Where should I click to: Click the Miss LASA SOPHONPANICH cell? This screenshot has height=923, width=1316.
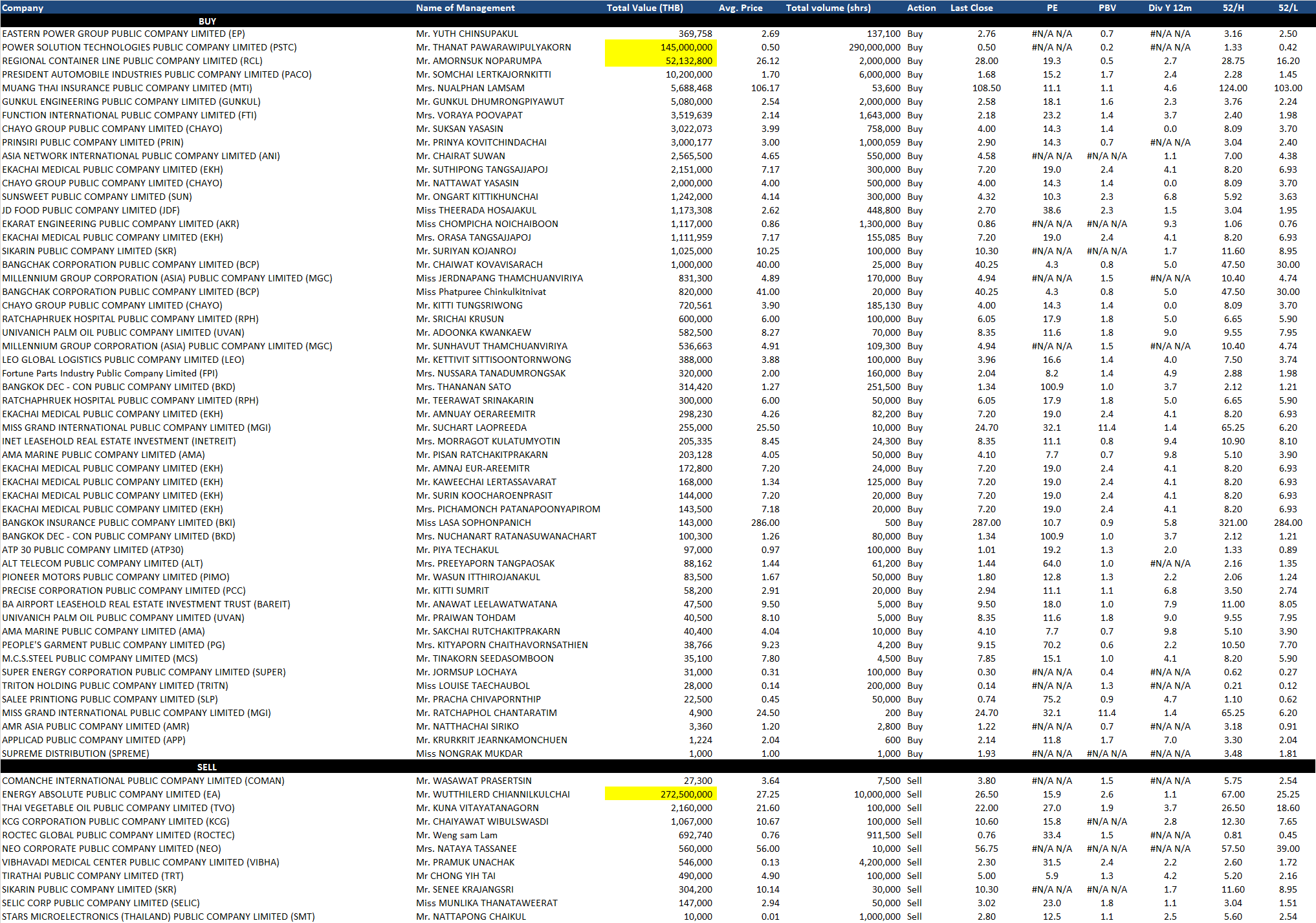point(474,523)
